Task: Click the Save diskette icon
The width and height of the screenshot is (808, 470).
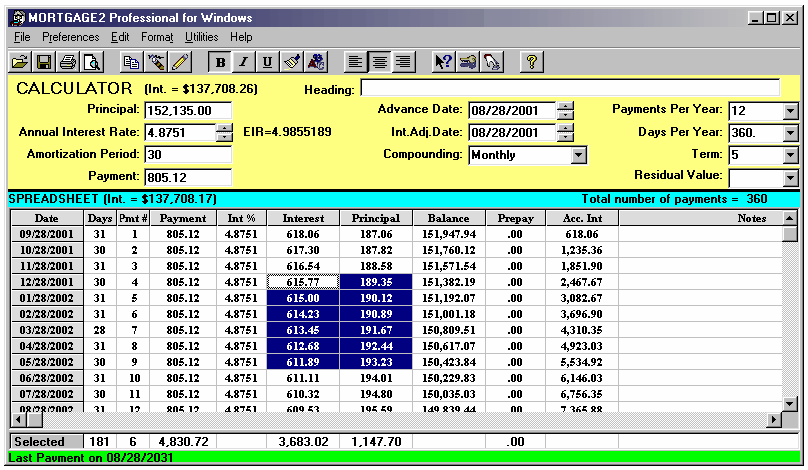Action: [x=44, y=62]
